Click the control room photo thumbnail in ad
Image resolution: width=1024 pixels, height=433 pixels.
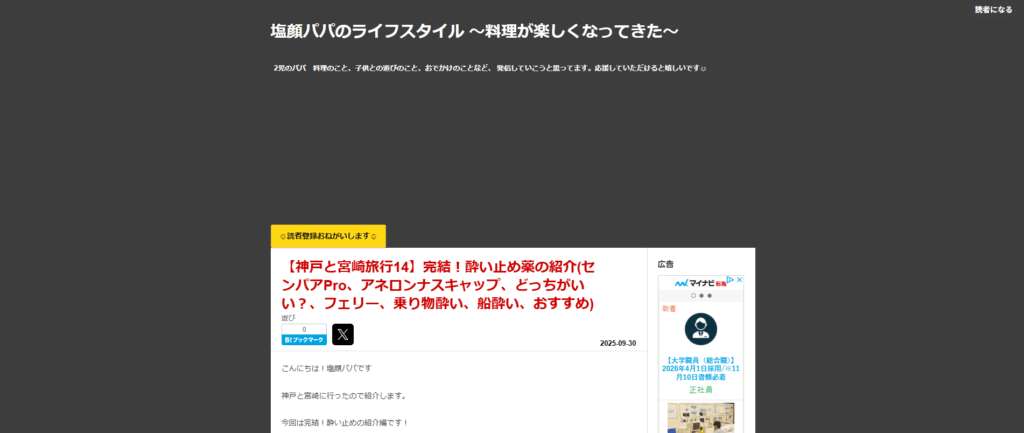[700, 417]
